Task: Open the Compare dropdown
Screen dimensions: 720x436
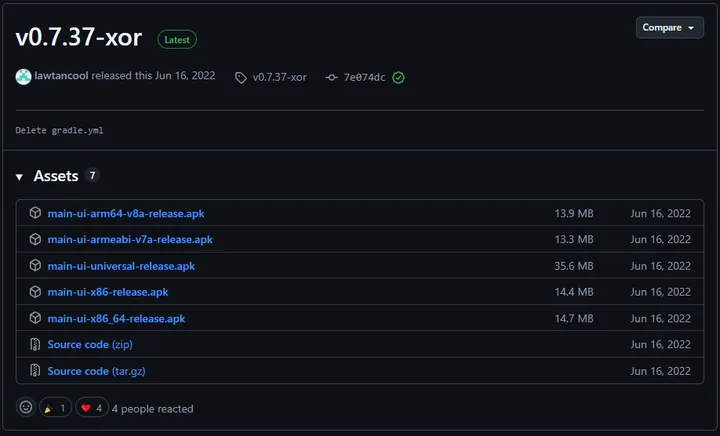Action: tap(669, 28)
